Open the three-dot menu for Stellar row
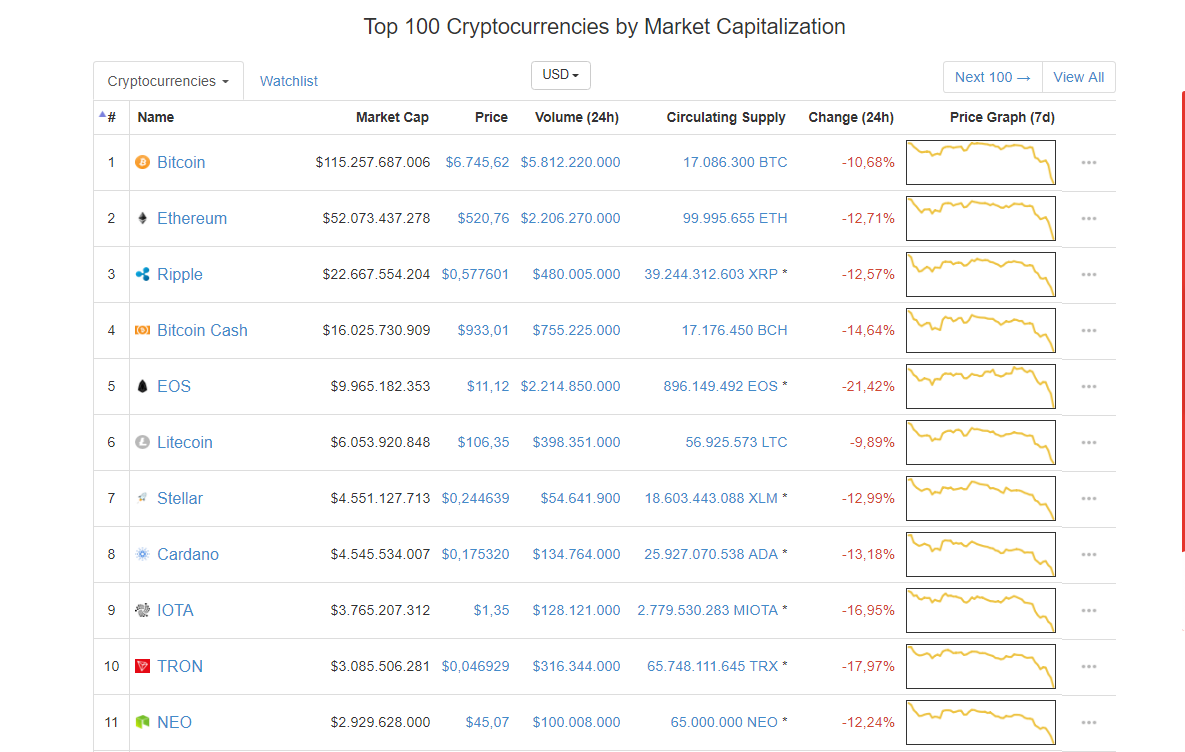The image size is (1185, 752). [1088, 498]
